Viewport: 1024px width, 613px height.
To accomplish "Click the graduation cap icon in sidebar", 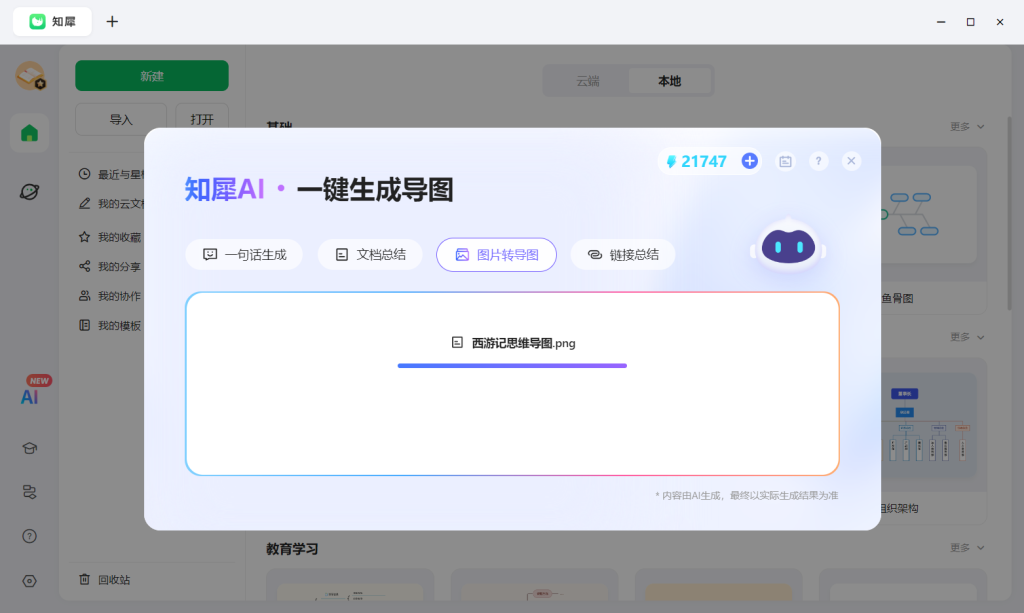I will [29, 448].
